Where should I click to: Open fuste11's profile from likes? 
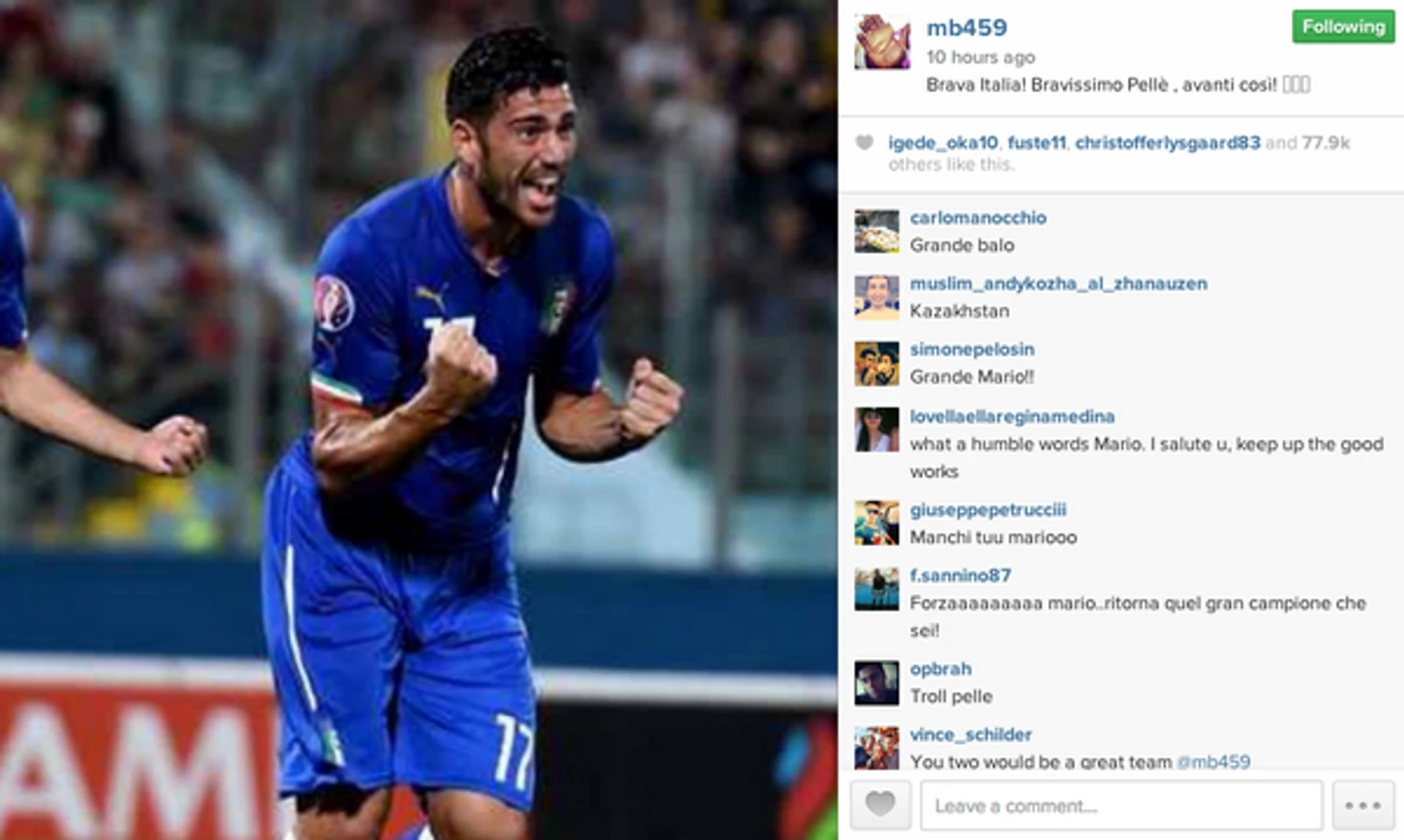[1037, 143]
